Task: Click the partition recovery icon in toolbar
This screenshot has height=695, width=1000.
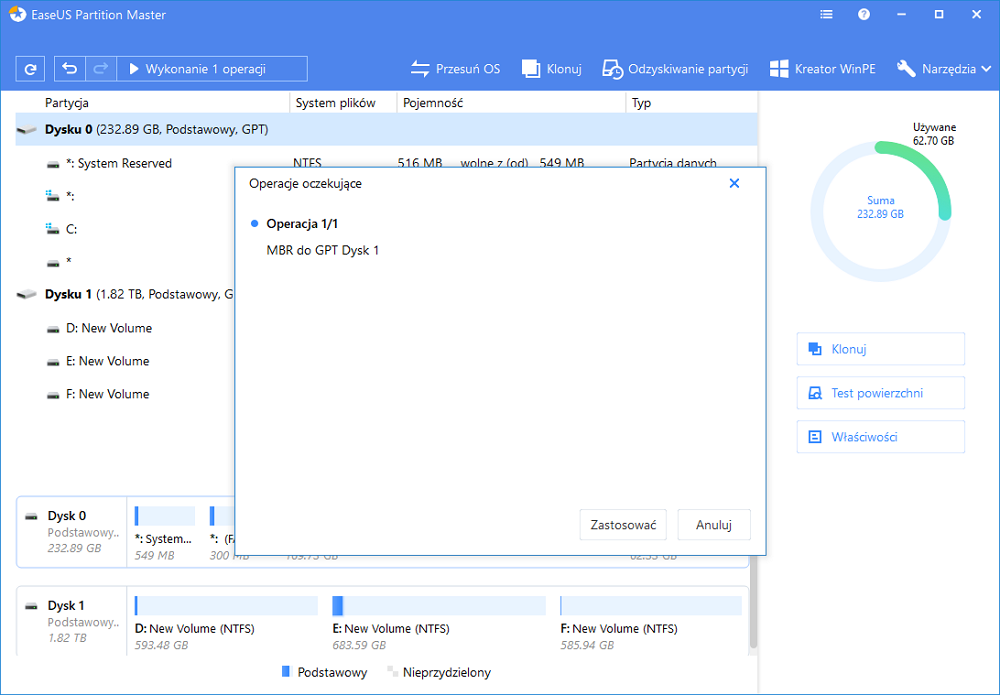Action: point(612,69)
